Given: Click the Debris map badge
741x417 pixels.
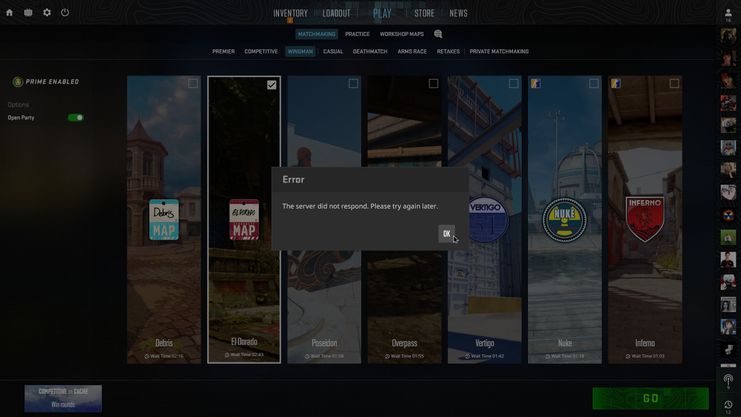Looking at the screenshot, I should 164,219.
